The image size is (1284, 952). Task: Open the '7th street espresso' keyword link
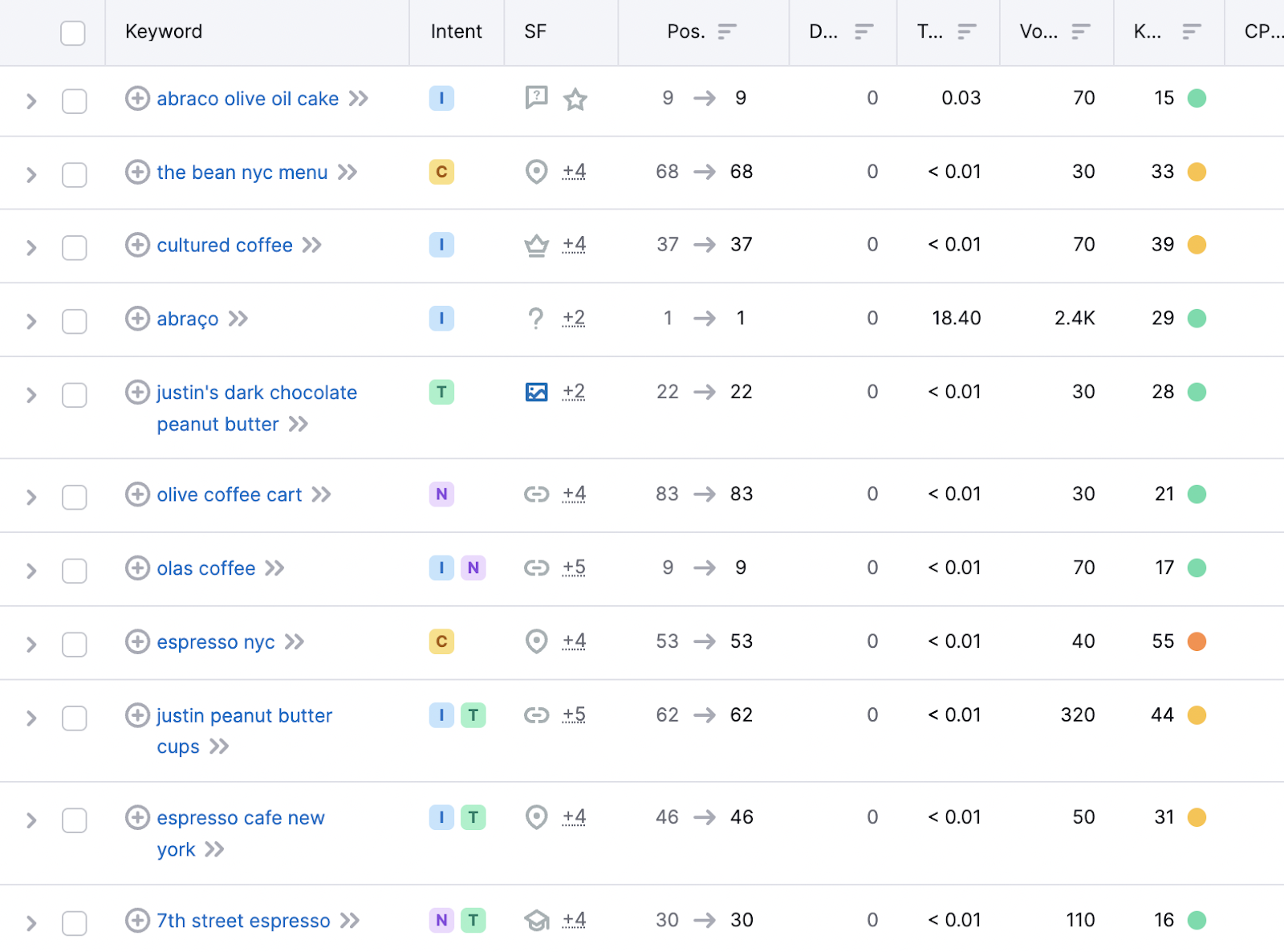[243, 921]
